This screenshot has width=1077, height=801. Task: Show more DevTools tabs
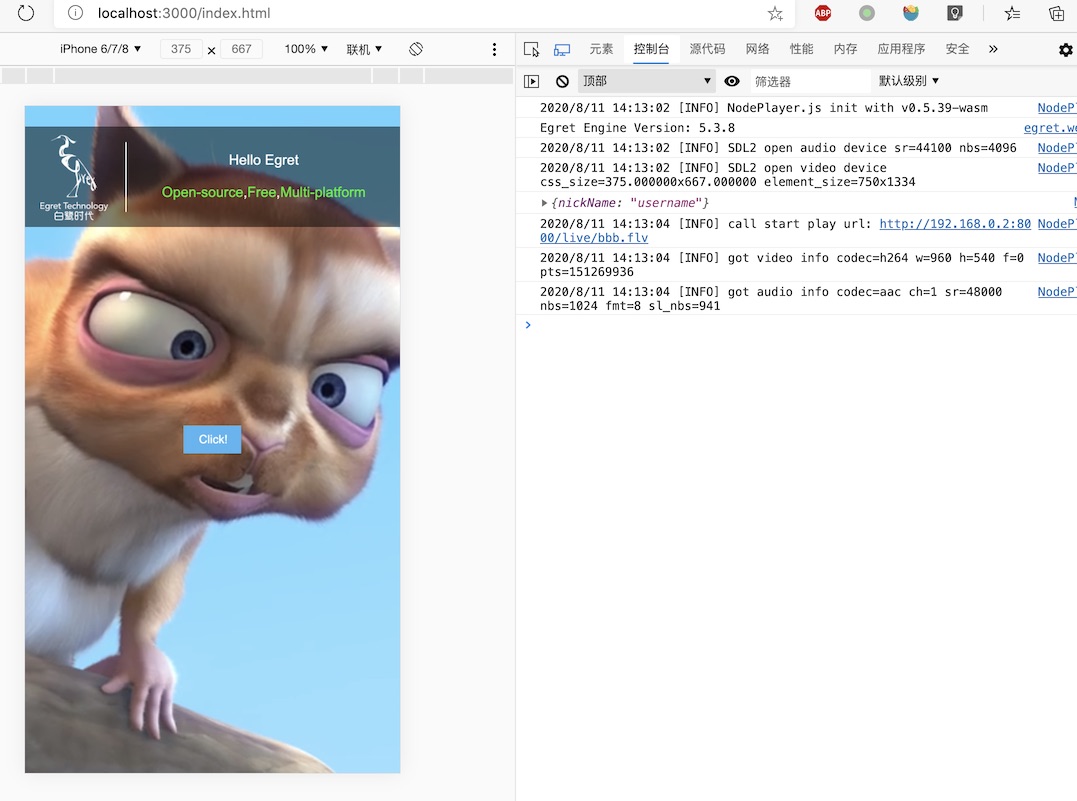(993, 49)
